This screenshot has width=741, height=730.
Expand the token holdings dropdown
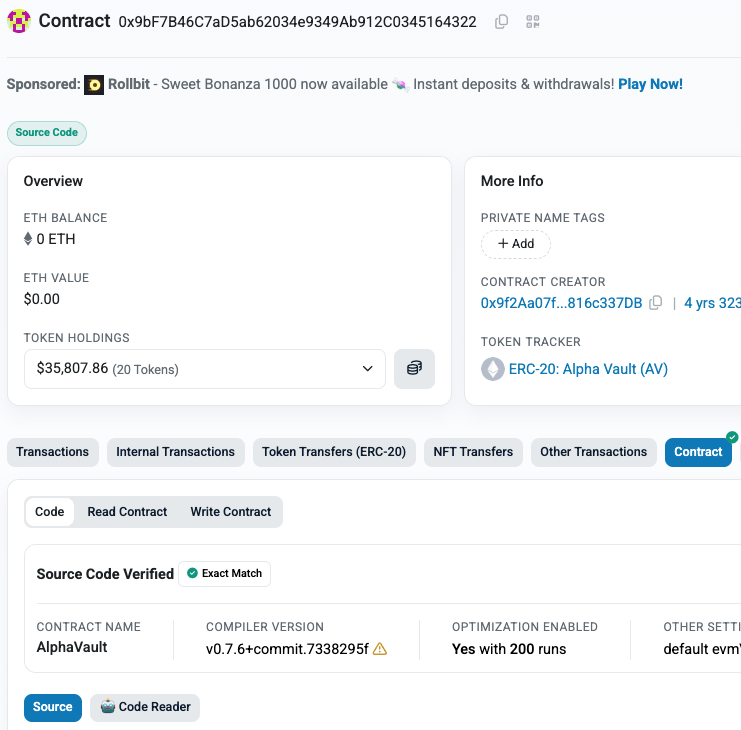205,369
